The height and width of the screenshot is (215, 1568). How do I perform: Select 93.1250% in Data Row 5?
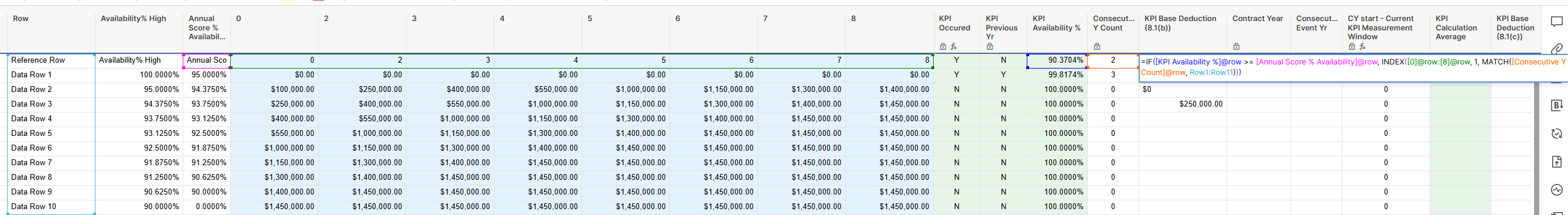click(x=139, y=134)
